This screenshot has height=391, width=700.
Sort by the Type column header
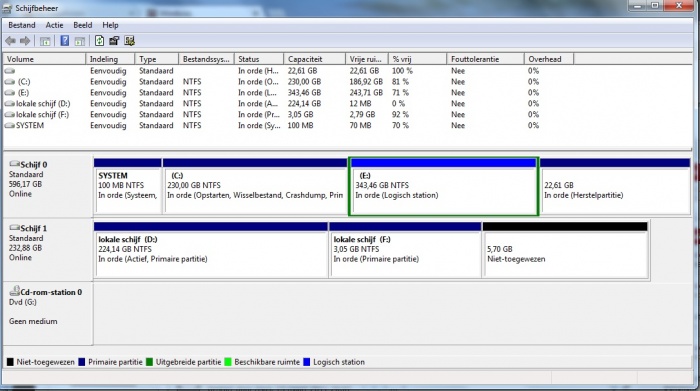[x=156, y=59]
